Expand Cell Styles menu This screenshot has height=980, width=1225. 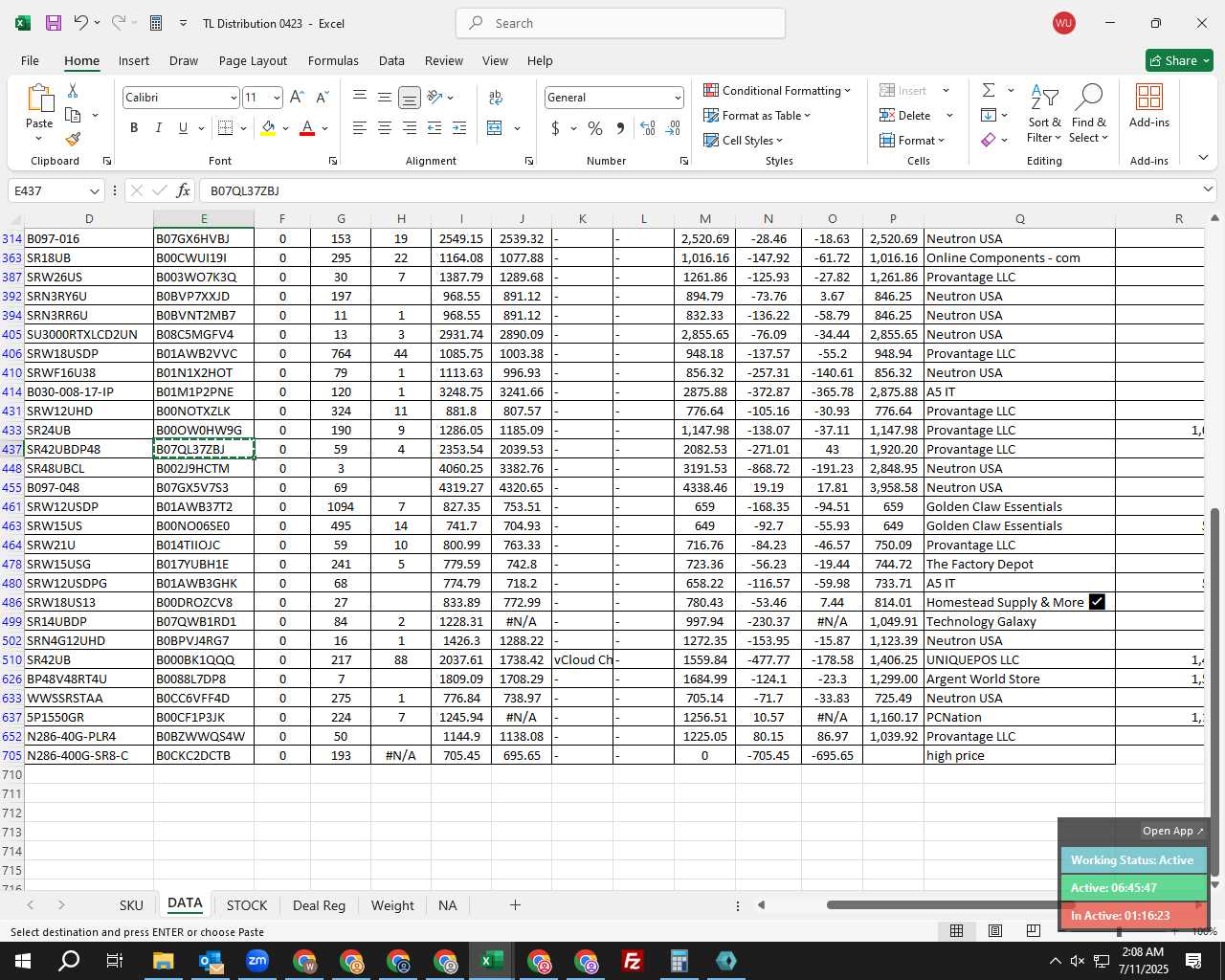[744, 140]
